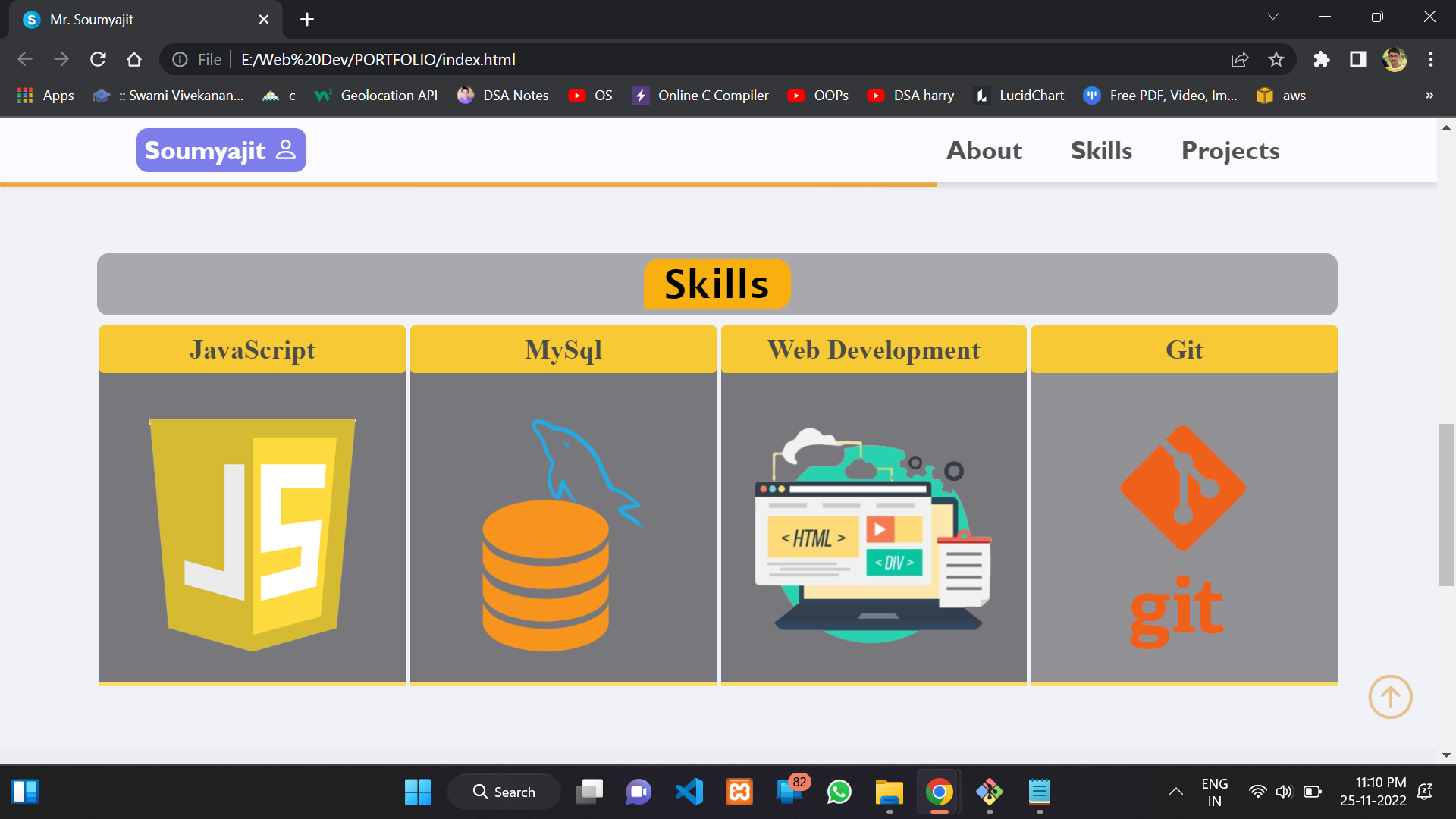
Task: Open Chrome extensions puzzle icon
Action: click(1322, 59)
